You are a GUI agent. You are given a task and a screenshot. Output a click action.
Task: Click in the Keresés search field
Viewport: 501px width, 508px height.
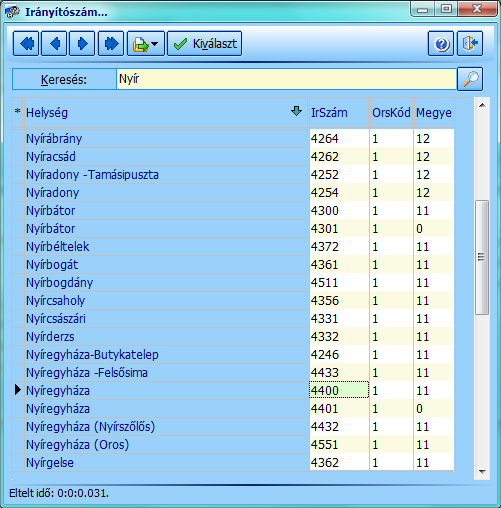point(286,79)
